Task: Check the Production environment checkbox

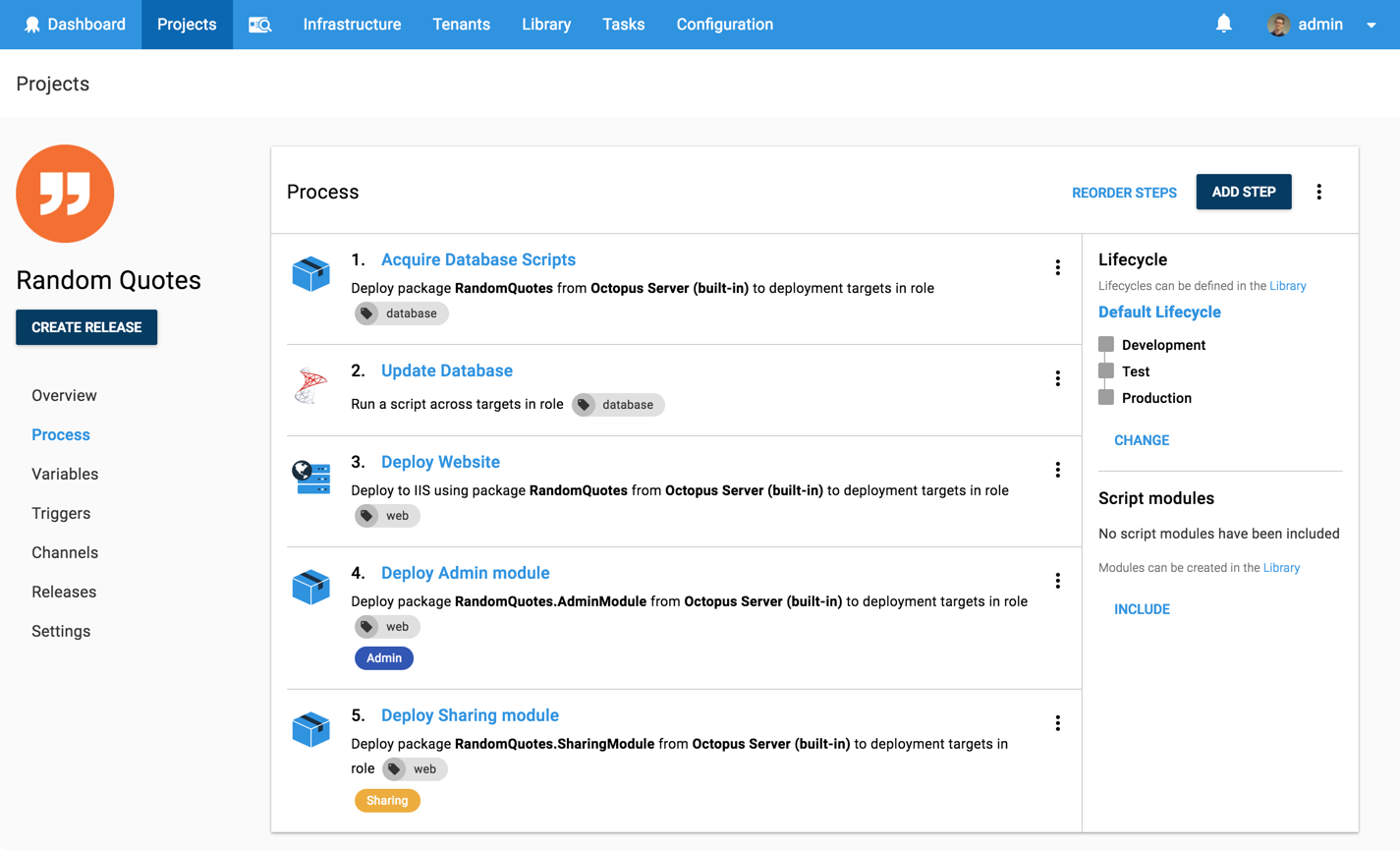Action: pyautogui.click(x=1106, y=397)
